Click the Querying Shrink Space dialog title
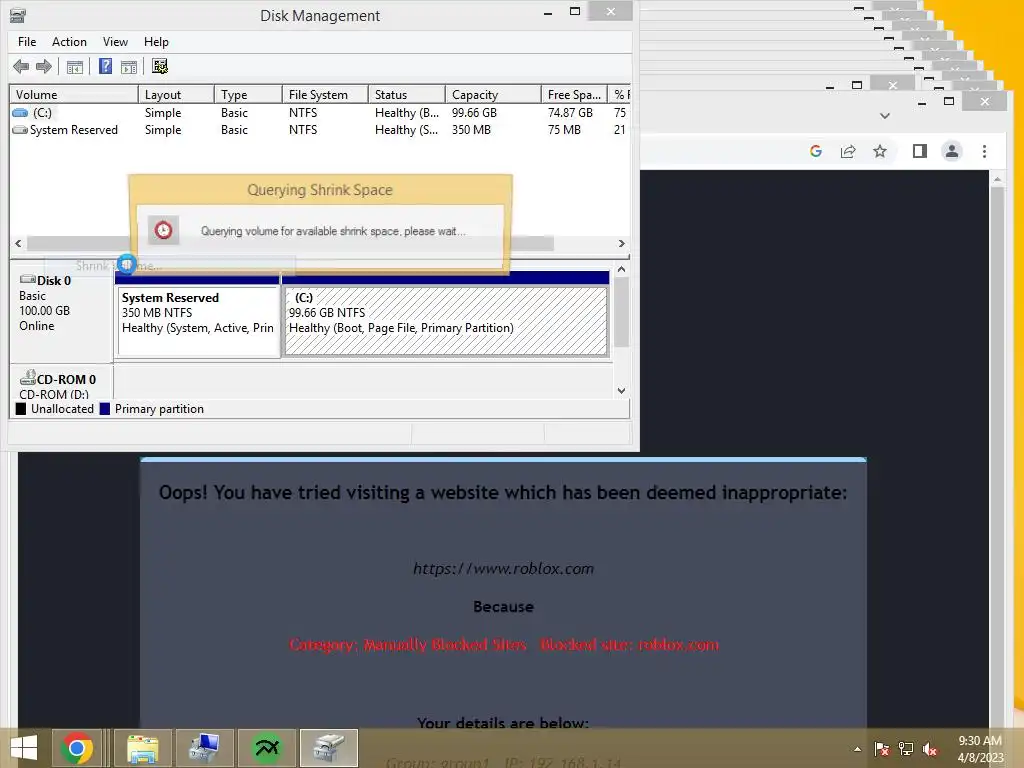This screenshot has height=768, width=1024. (320, 190)
